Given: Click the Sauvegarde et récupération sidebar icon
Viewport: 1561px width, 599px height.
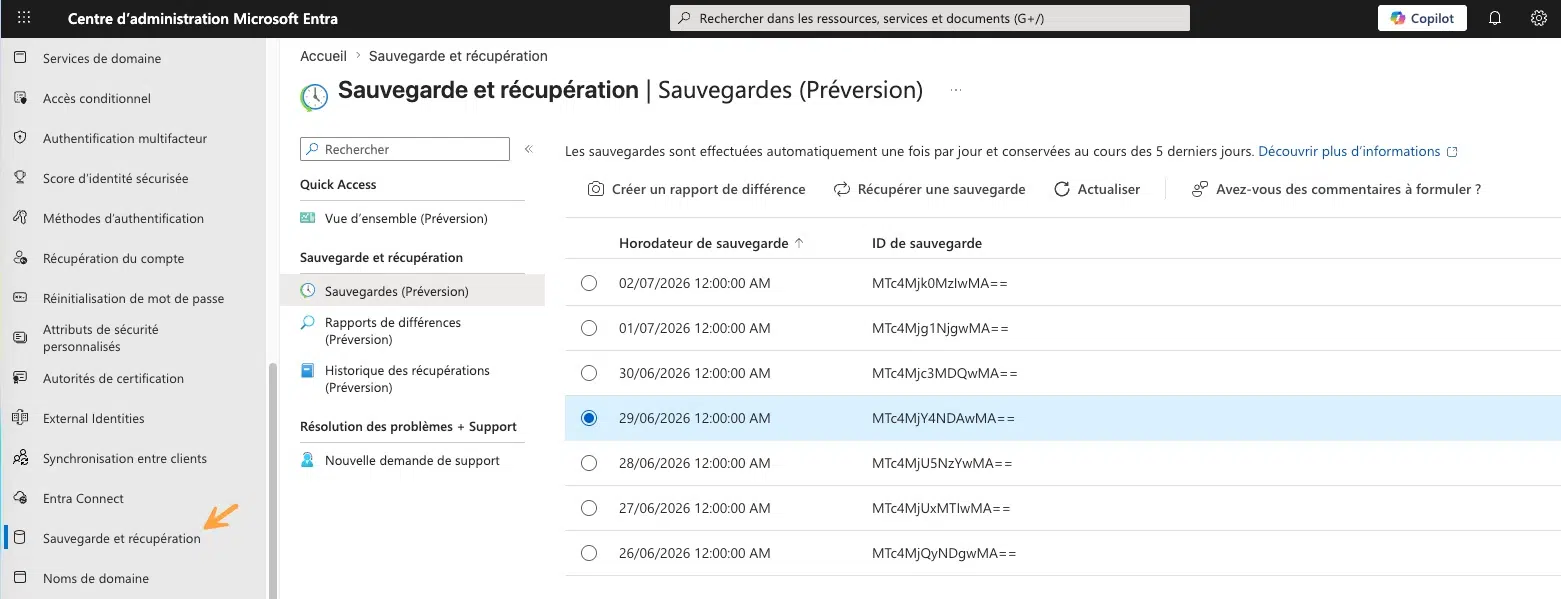Looking at the screenshot, I should [x=20, y=538].
